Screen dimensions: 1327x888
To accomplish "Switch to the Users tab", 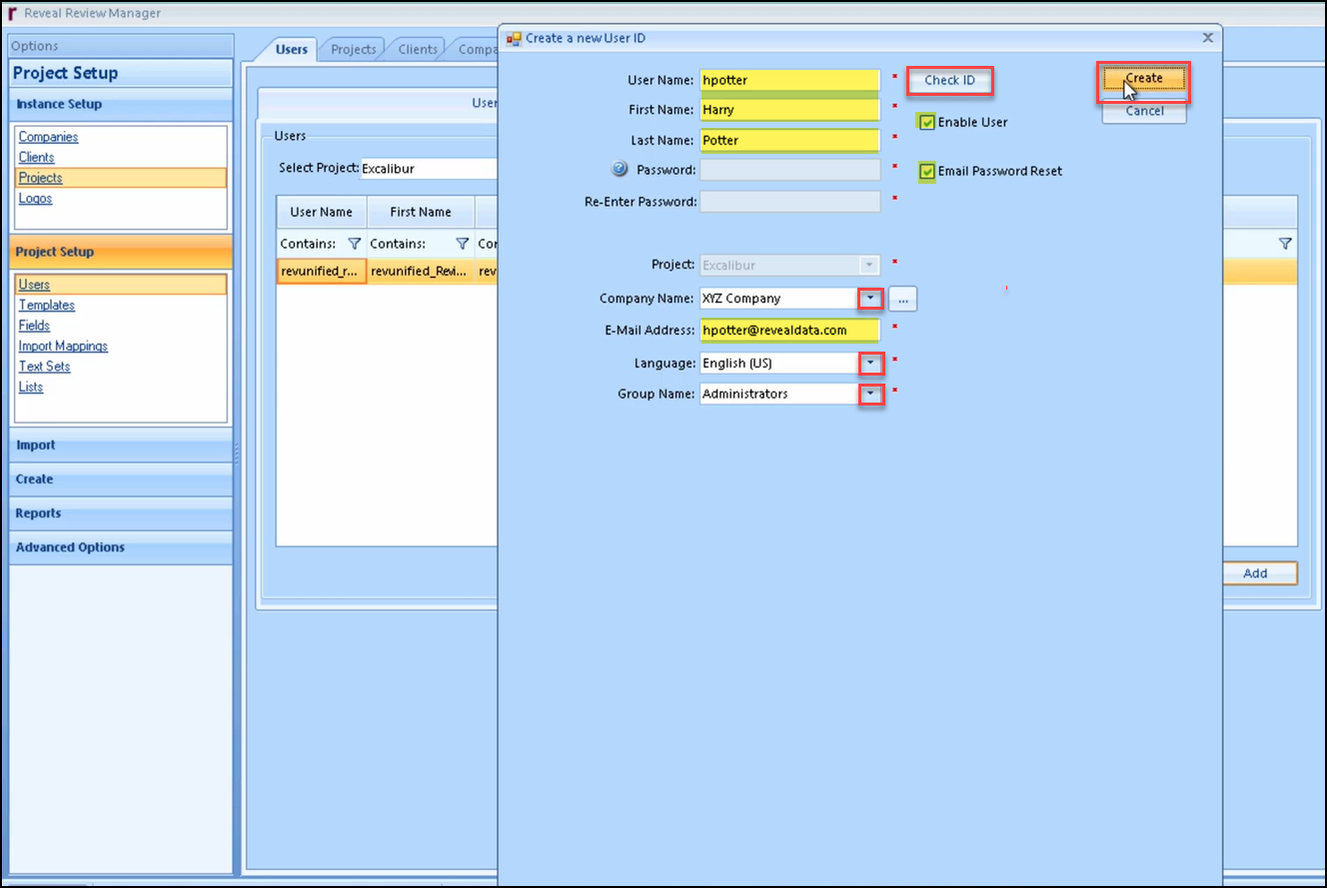I will click(x=291, y=49).
